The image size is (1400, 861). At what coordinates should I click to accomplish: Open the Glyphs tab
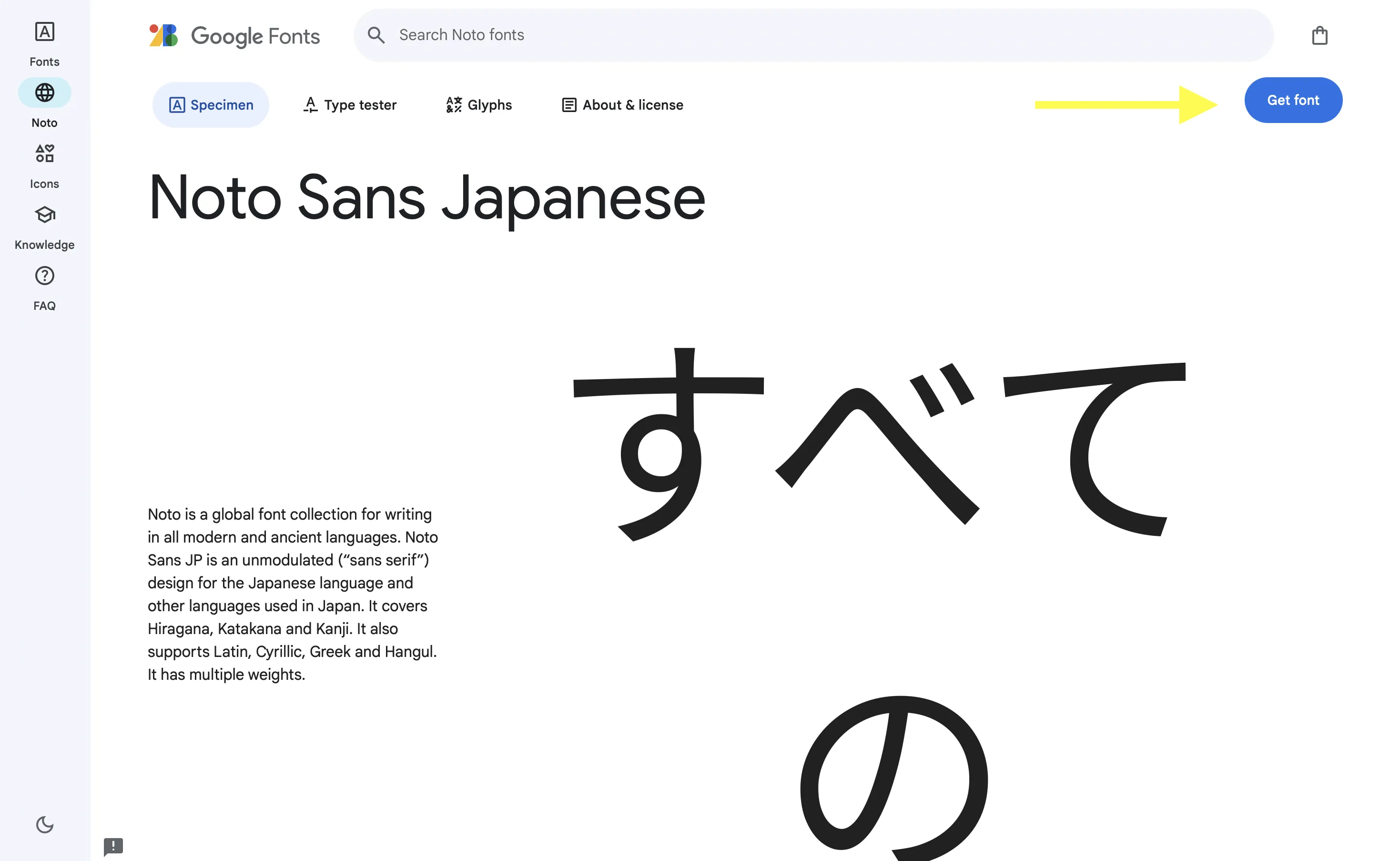pos(478,105)
